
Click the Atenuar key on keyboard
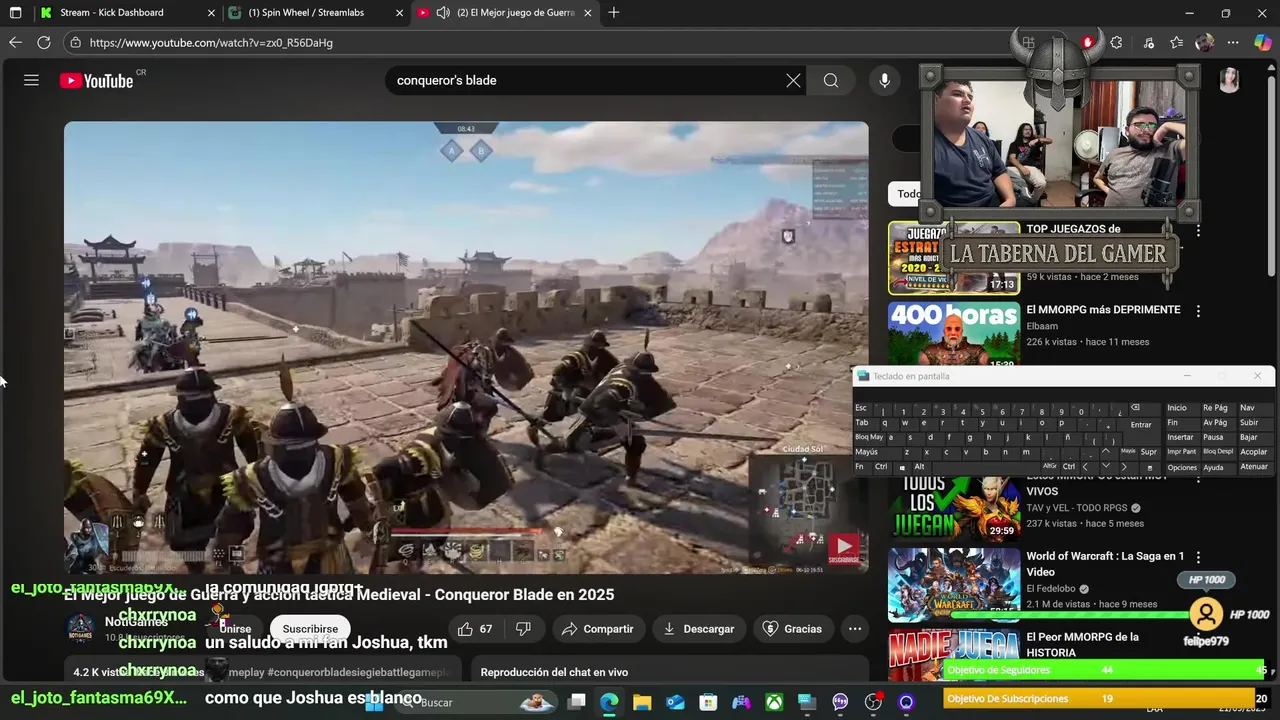coord(1254,467)
